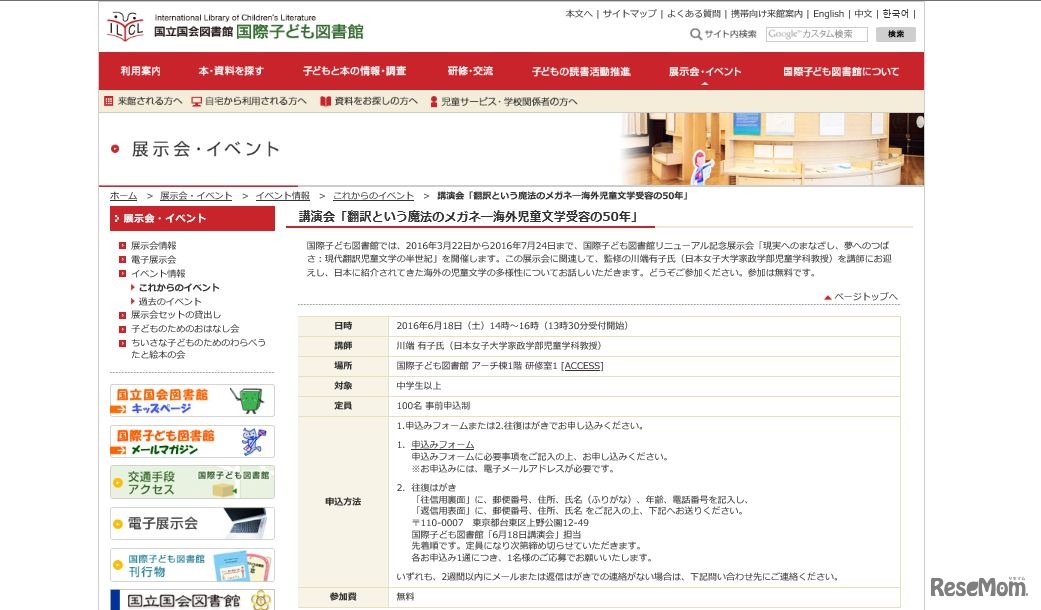Click 100名 事前申込制 capacity text
Image resolution: width=1041 pixels, height=610 pixels.
click(x=433, y=406)
